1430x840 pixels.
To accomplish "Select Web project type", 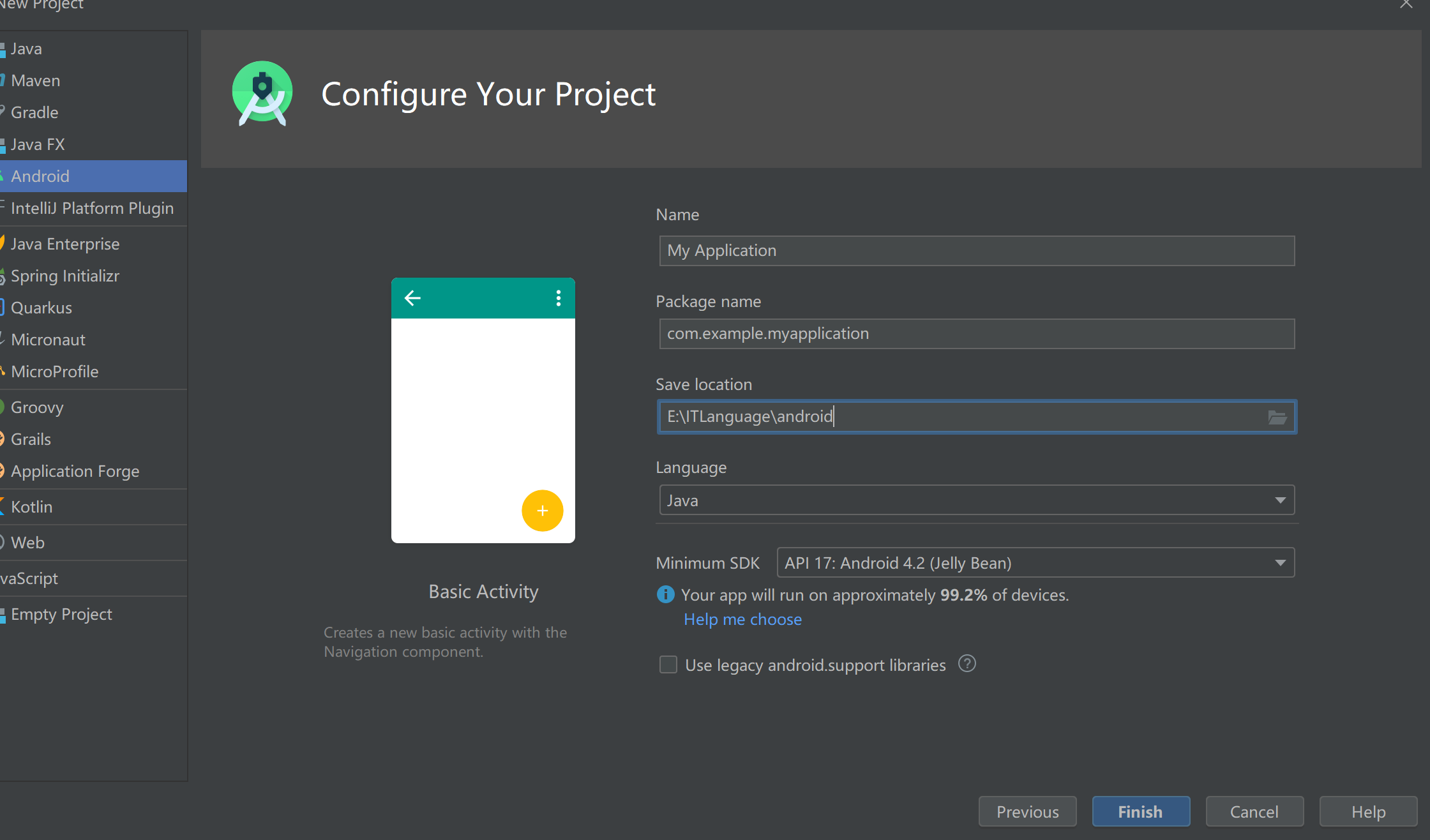I will (93, 543).
